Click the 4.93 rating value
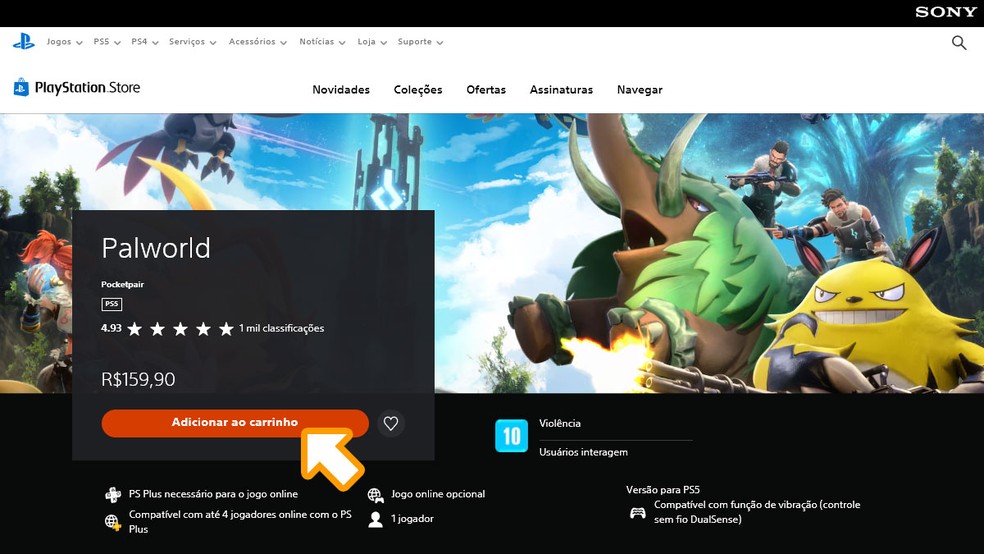984x554 pixels. [x=111, y=328]
